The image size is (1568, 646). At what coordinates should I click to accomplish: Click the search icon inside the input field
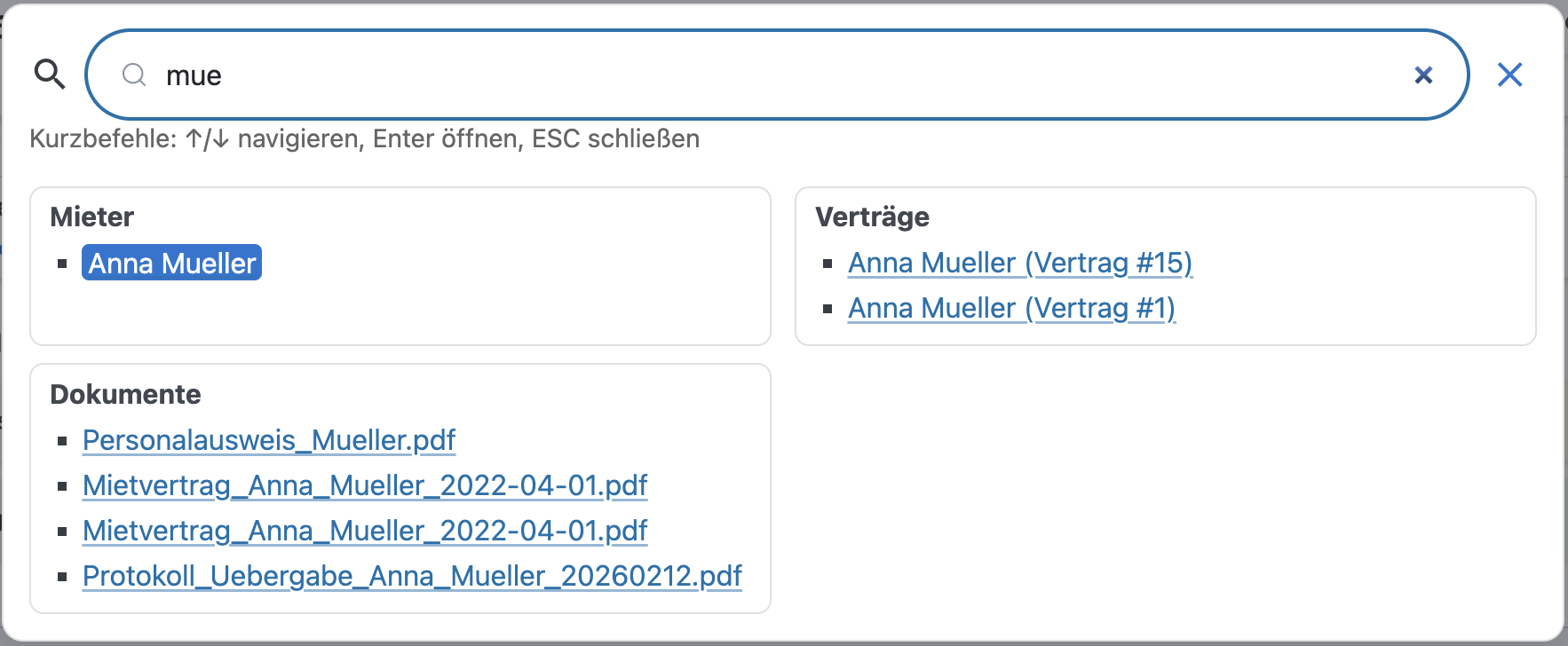(134, 76)
